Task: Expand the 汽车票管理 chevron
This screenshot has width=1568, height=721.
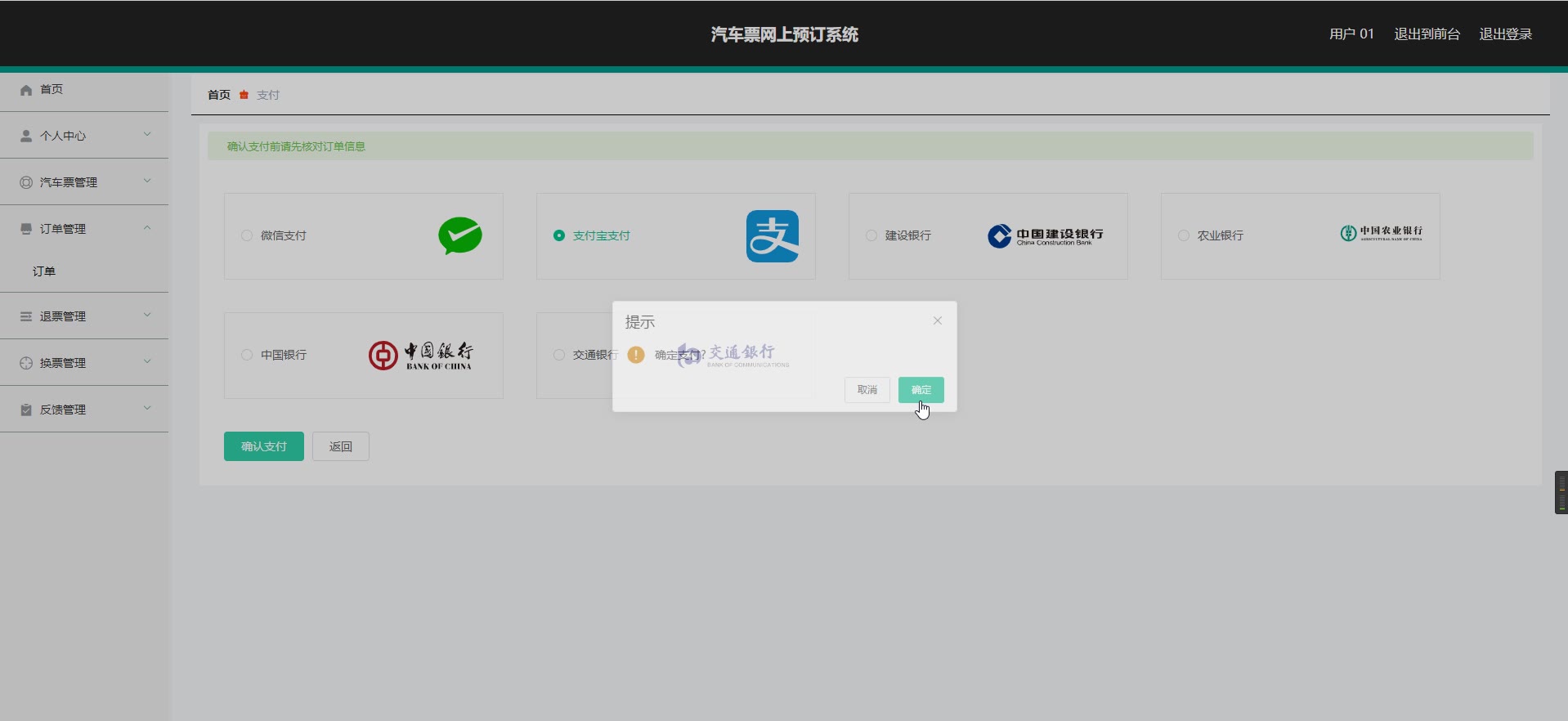Action: pos(147,181)
